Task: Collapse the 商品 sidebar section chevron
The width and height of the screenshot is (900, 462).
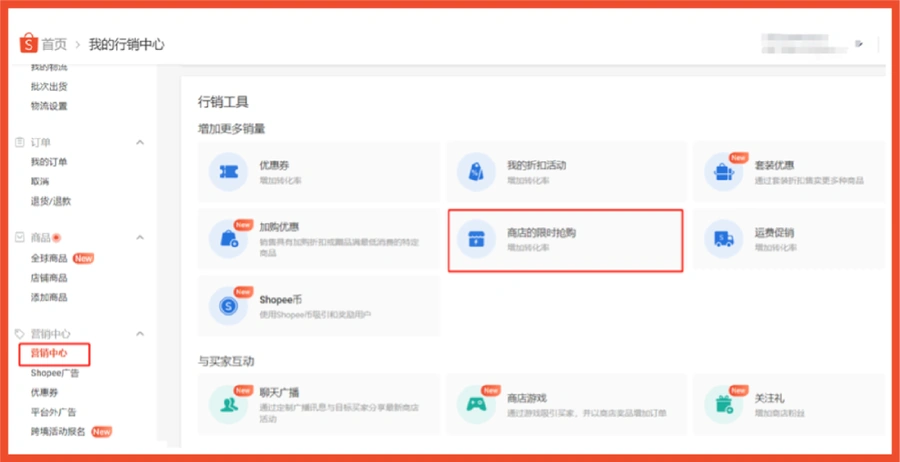Action: point(140,238)
